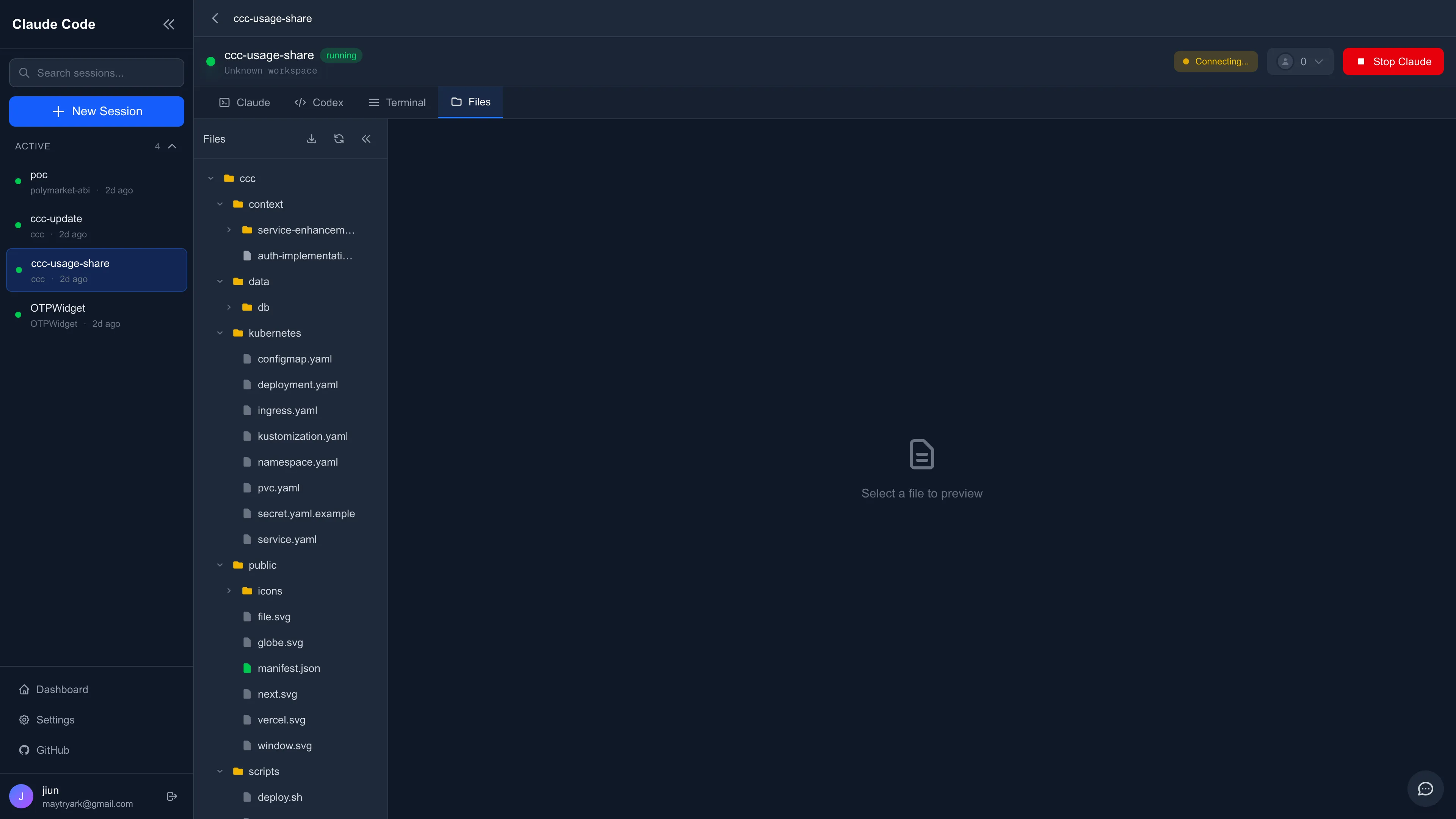Collapse the ACTIVE sessions section
Viewport: 1456px width, 819px height.
coord(173,146)
